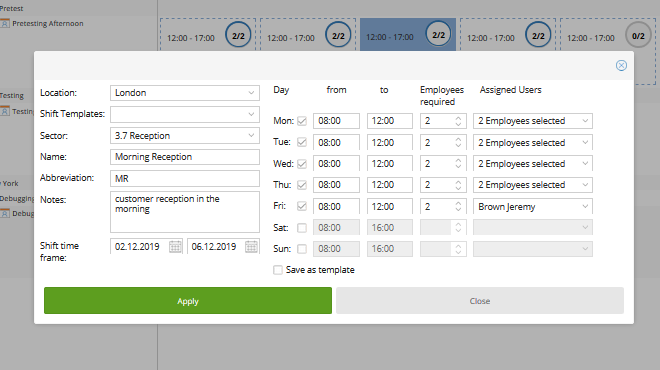Open the shift start date calendar picker
Screen dimensions: 660x370
point(175,247)
